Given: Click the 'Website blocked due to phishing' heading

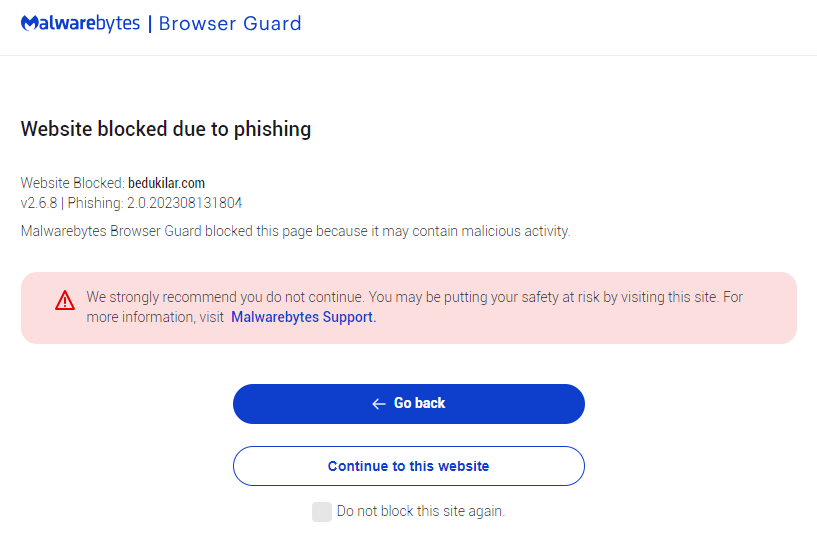Looking at the screenshot, I should pos(166,129).
